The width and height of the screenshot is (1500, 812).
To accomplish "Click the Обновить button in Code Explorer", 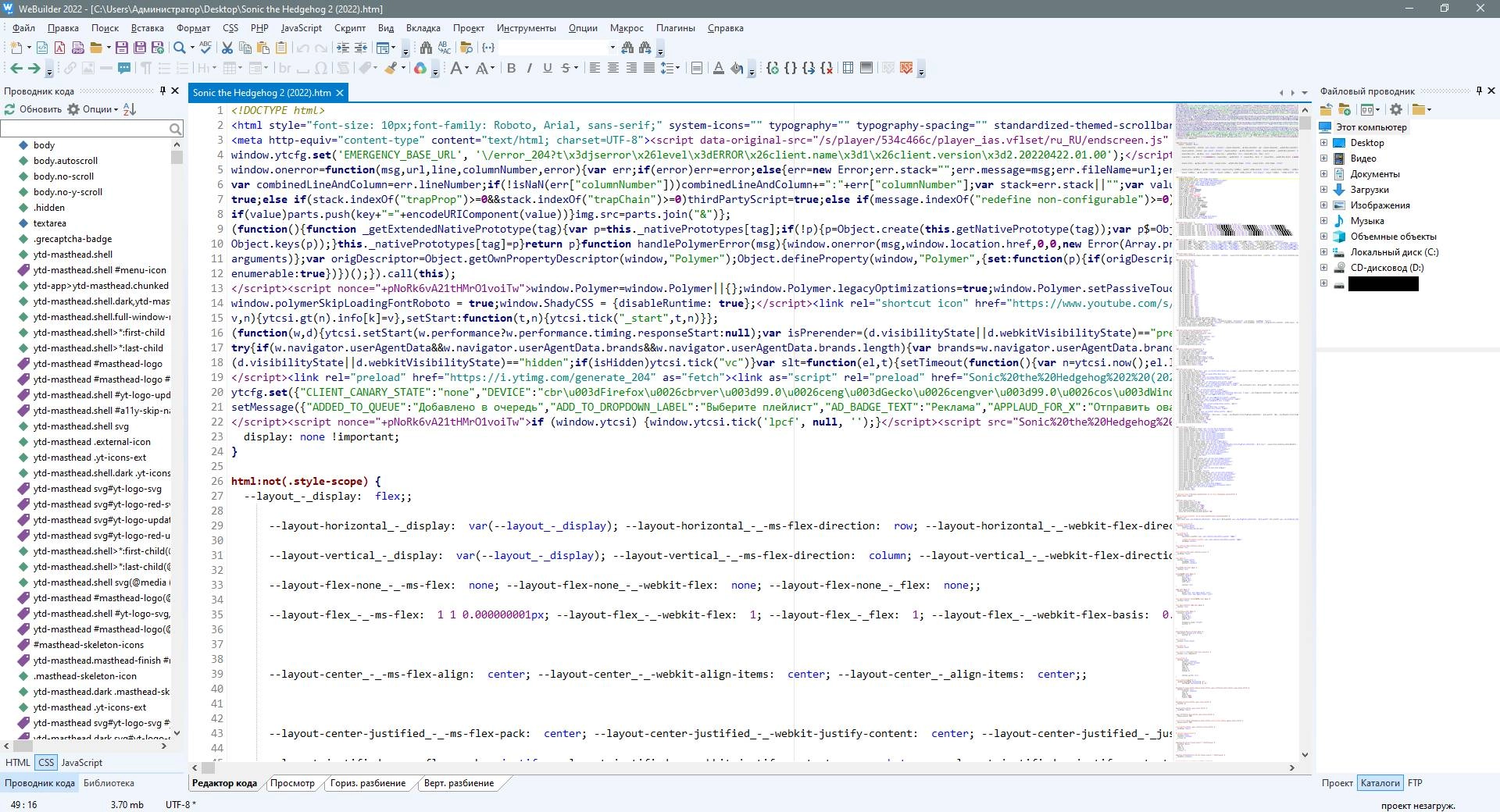I will click(x=33, y=109).
